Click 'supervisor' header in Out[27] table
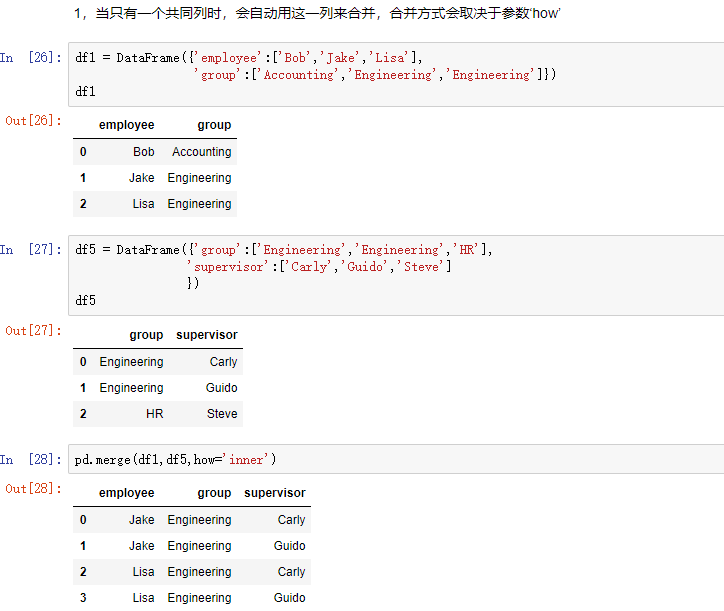Viewport: 724px width, 611px height. pos(207,335)
